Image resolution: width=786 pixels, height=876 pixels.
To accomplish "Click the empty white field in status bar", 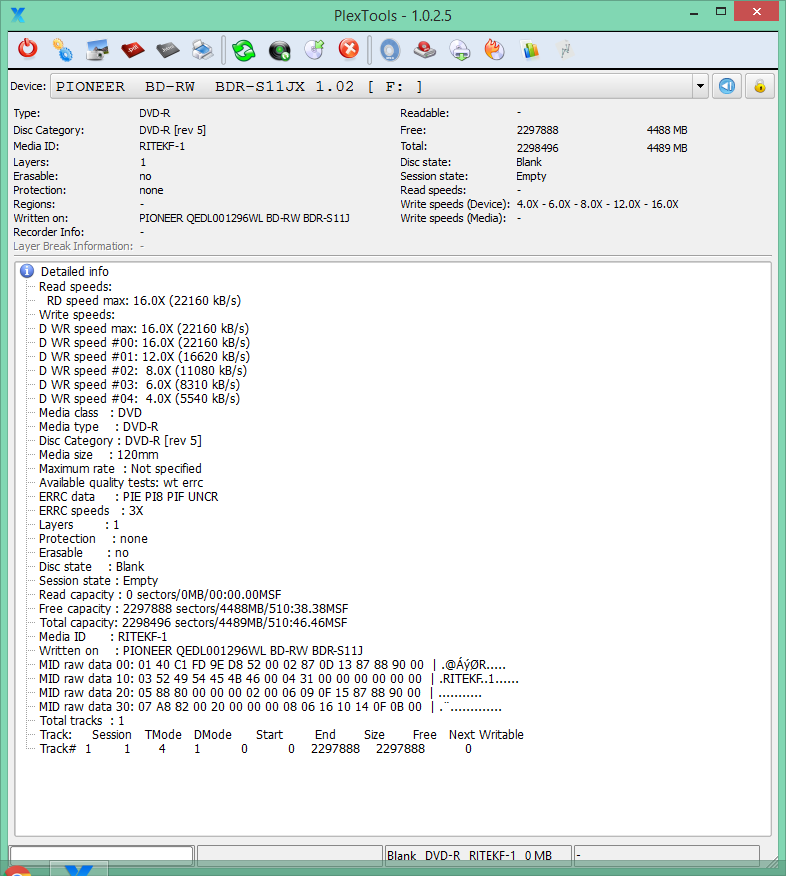I will [x=102, y=855].
